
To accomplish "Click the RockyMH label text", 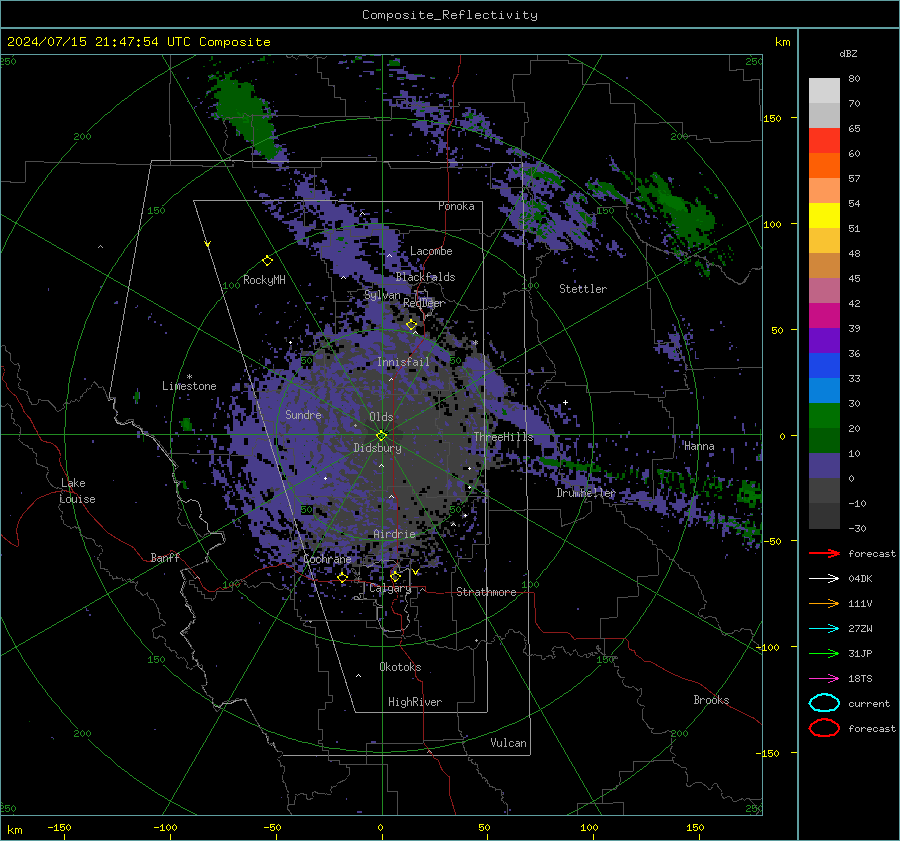I will (264, 280).
